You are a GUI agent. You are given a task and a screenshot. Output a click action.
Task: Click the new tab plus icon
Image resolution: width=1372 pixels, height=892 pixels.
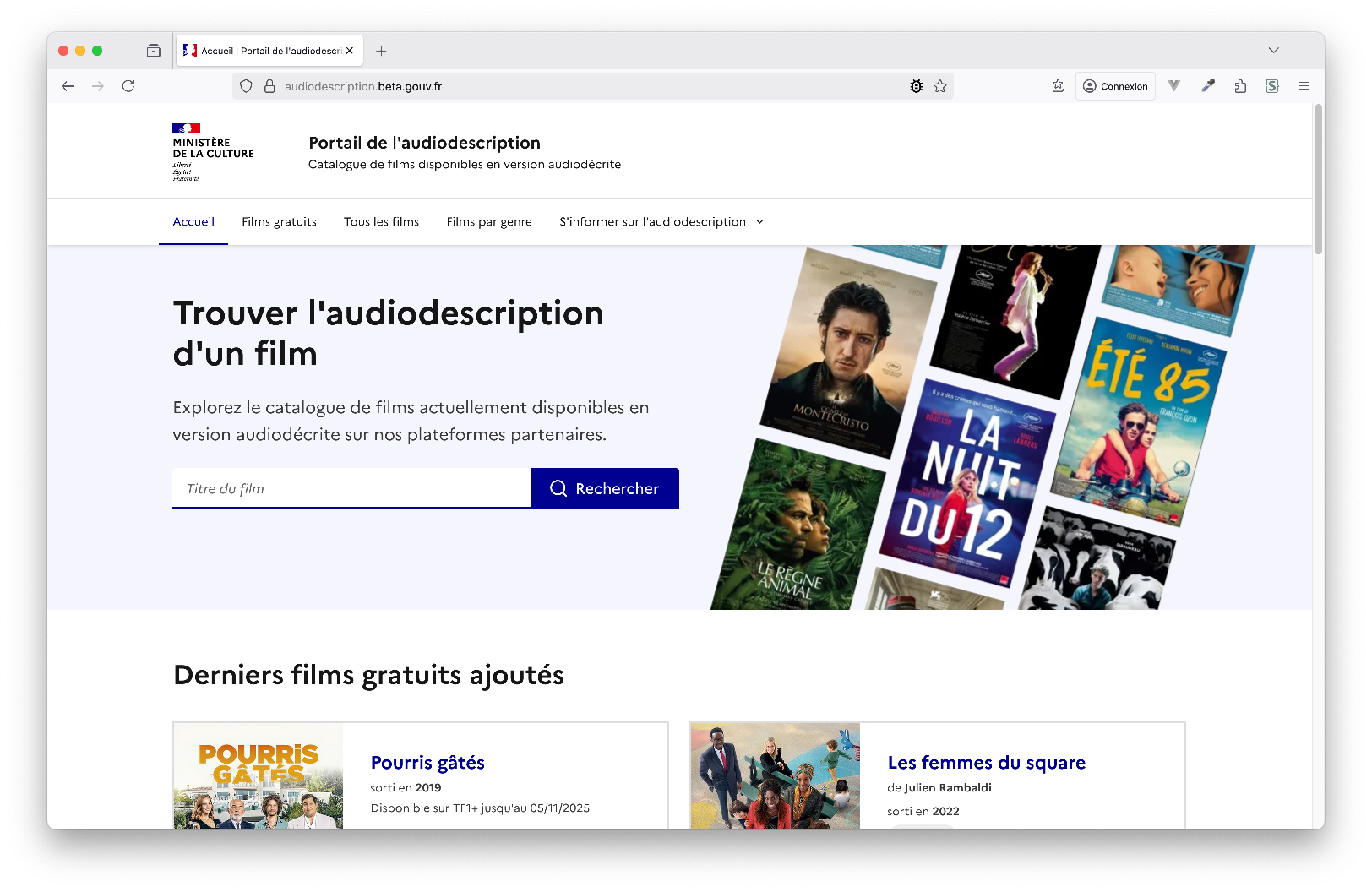click(x=381, y=51)
